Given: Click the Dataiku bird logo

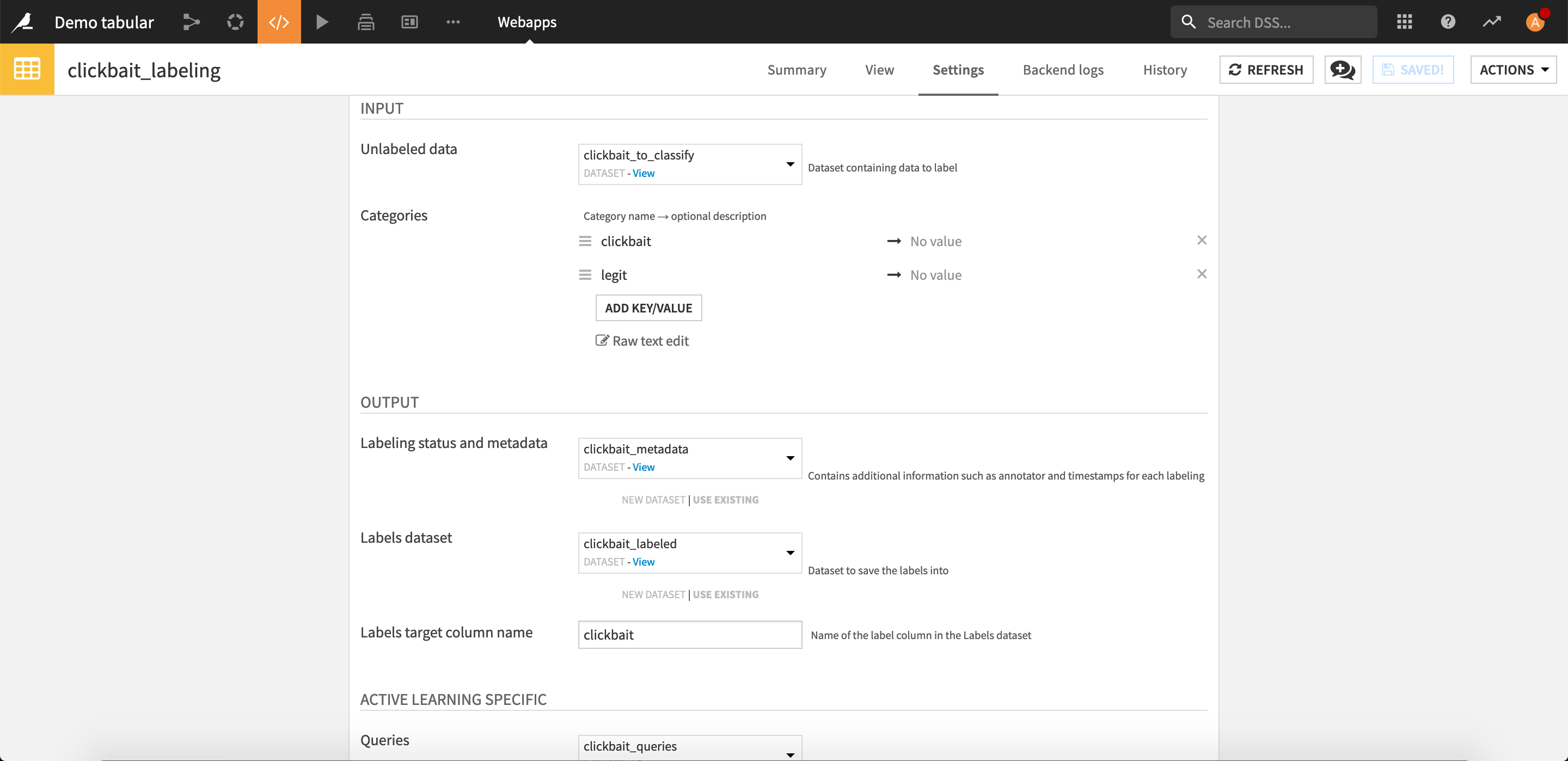Looking at the screenshot, I should coord(22,22).
